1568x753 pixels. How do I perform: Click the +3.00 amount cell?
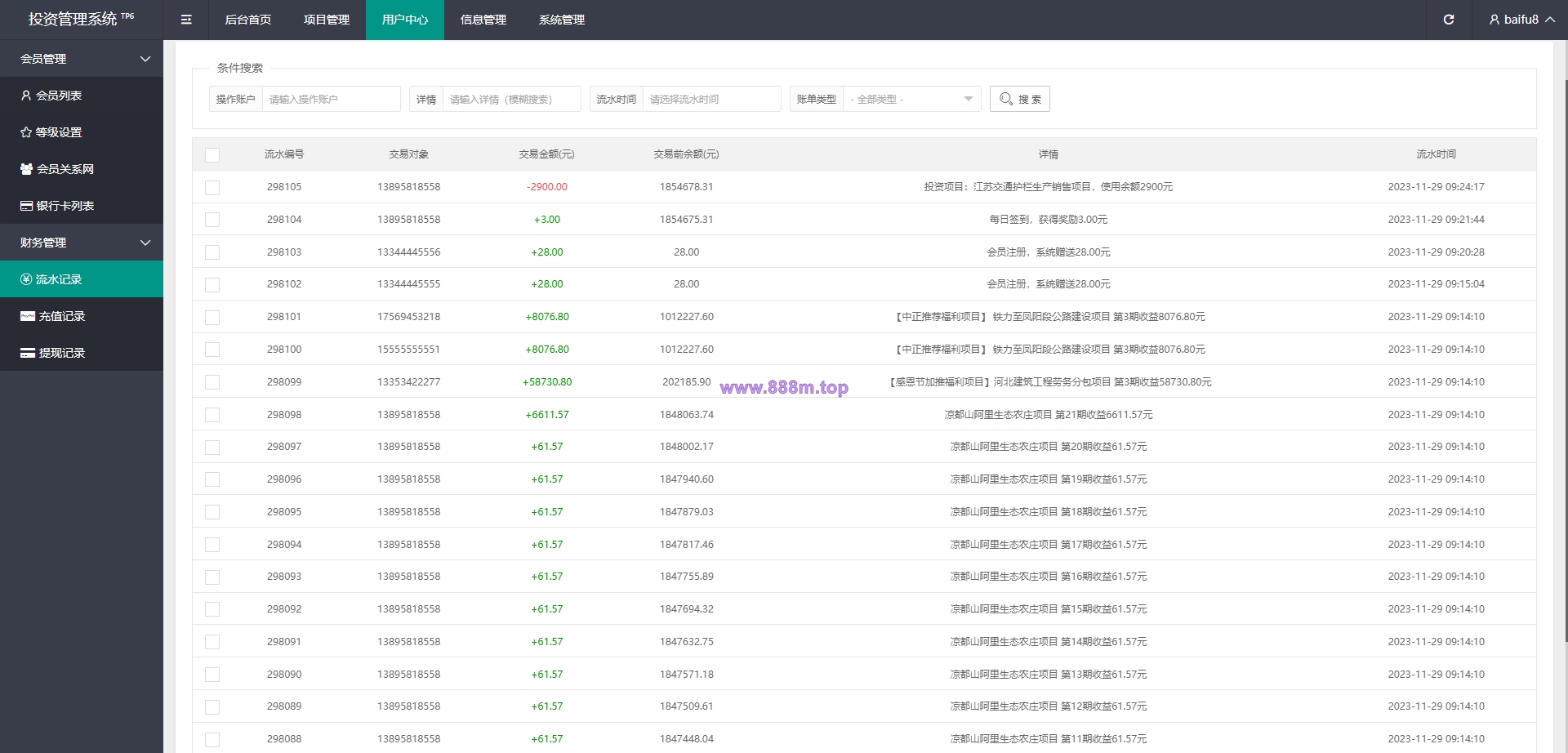pos(547,220)
